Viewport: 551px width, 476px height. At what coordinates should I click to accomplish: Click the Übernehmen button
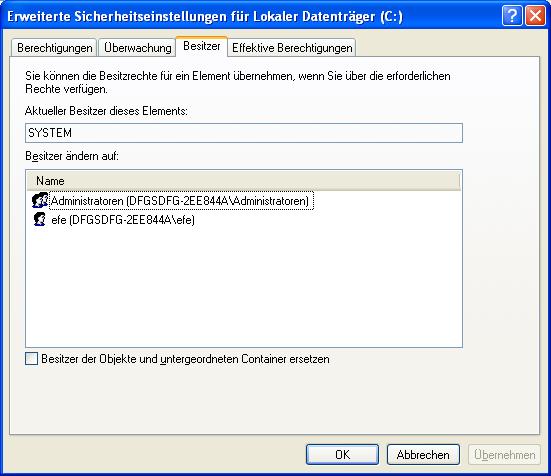tap(505, 455)
